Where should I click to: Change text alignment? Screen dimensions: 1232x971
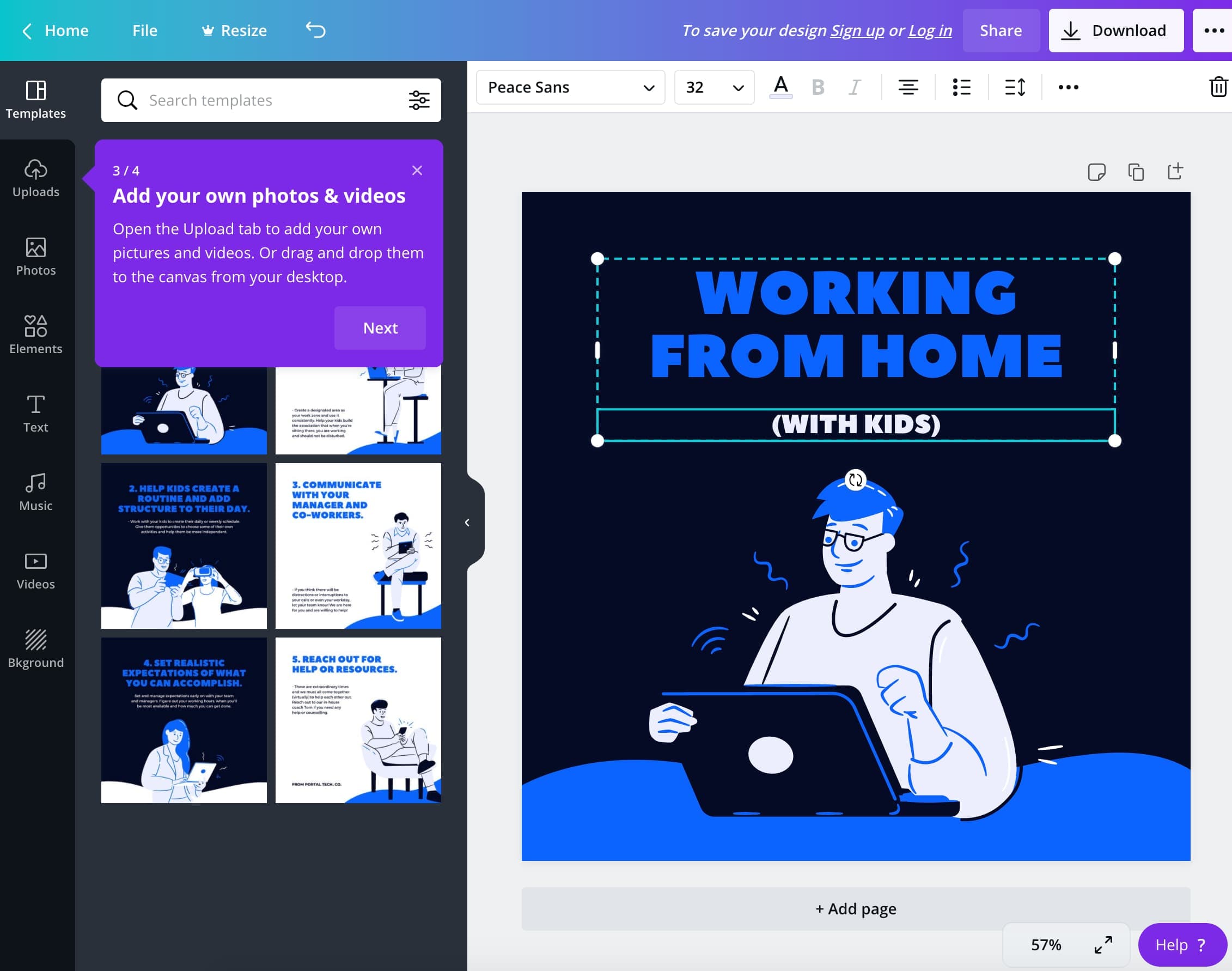pyautogui.click(x=908, y=87)
